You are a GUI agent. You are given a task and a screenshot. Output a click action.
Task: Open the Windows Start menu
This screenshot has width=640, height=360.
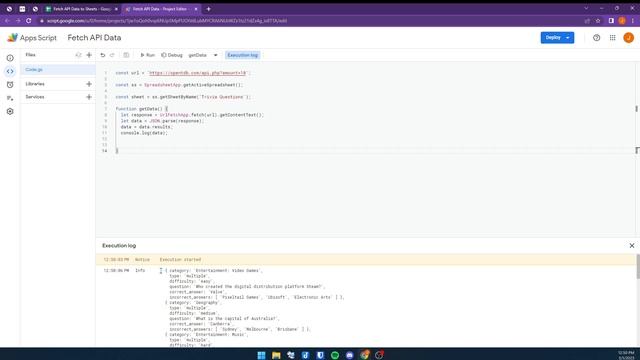(x=261, y=355)
